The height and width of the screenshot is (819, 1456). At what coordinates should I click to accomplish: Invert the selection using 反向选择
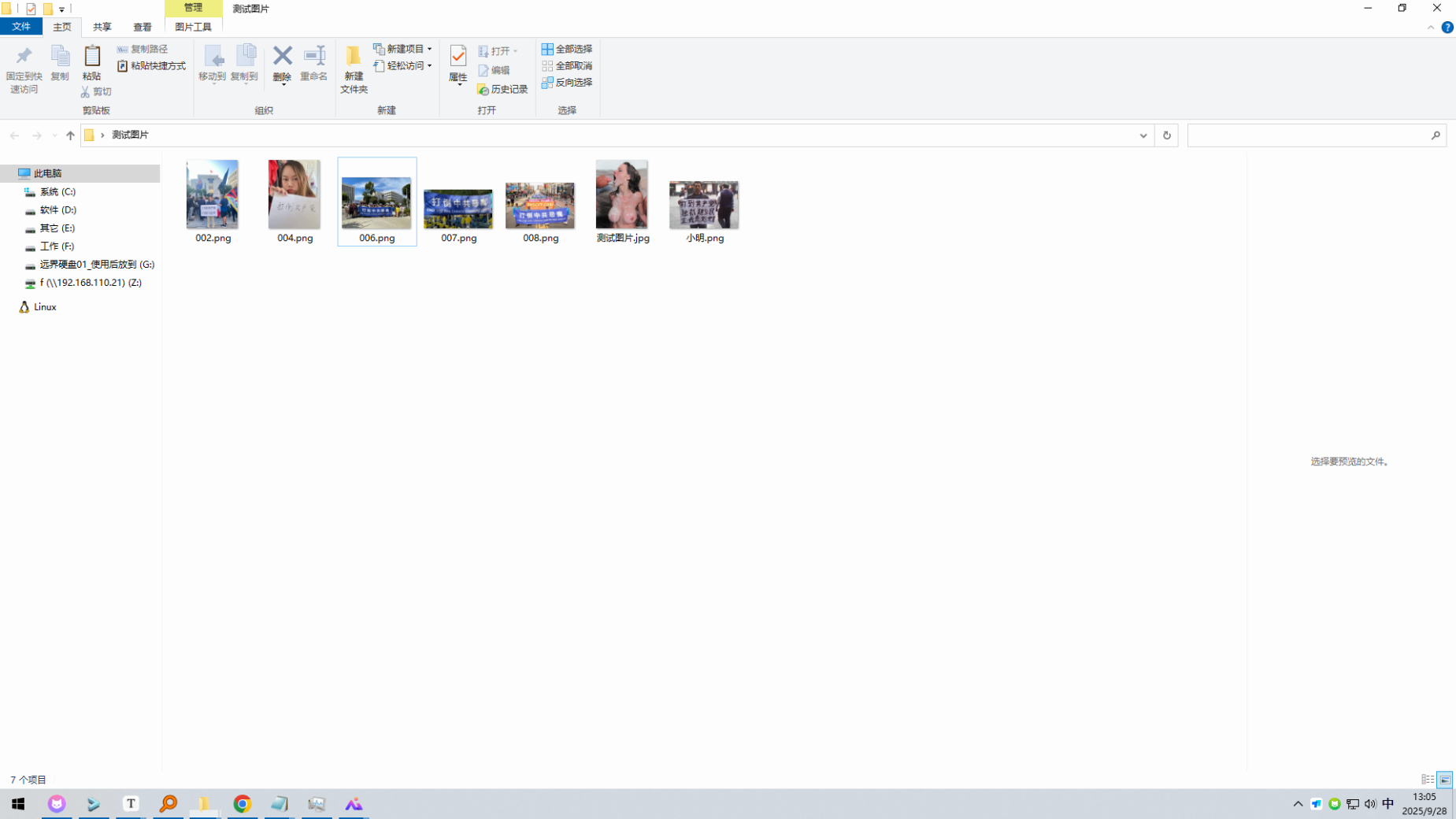567,82
